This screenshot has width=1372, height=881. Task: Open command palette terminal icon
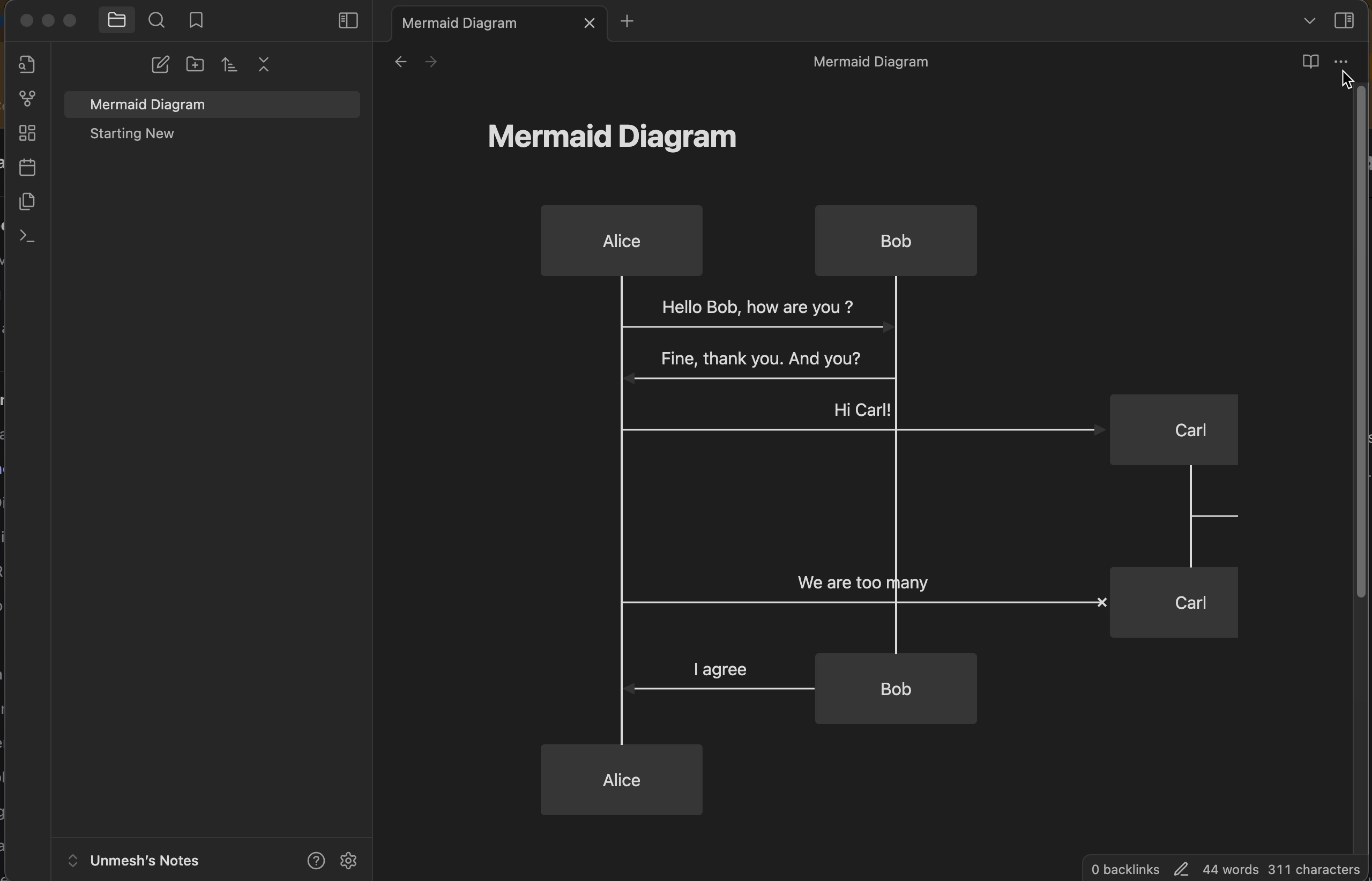tap(27, 236)
